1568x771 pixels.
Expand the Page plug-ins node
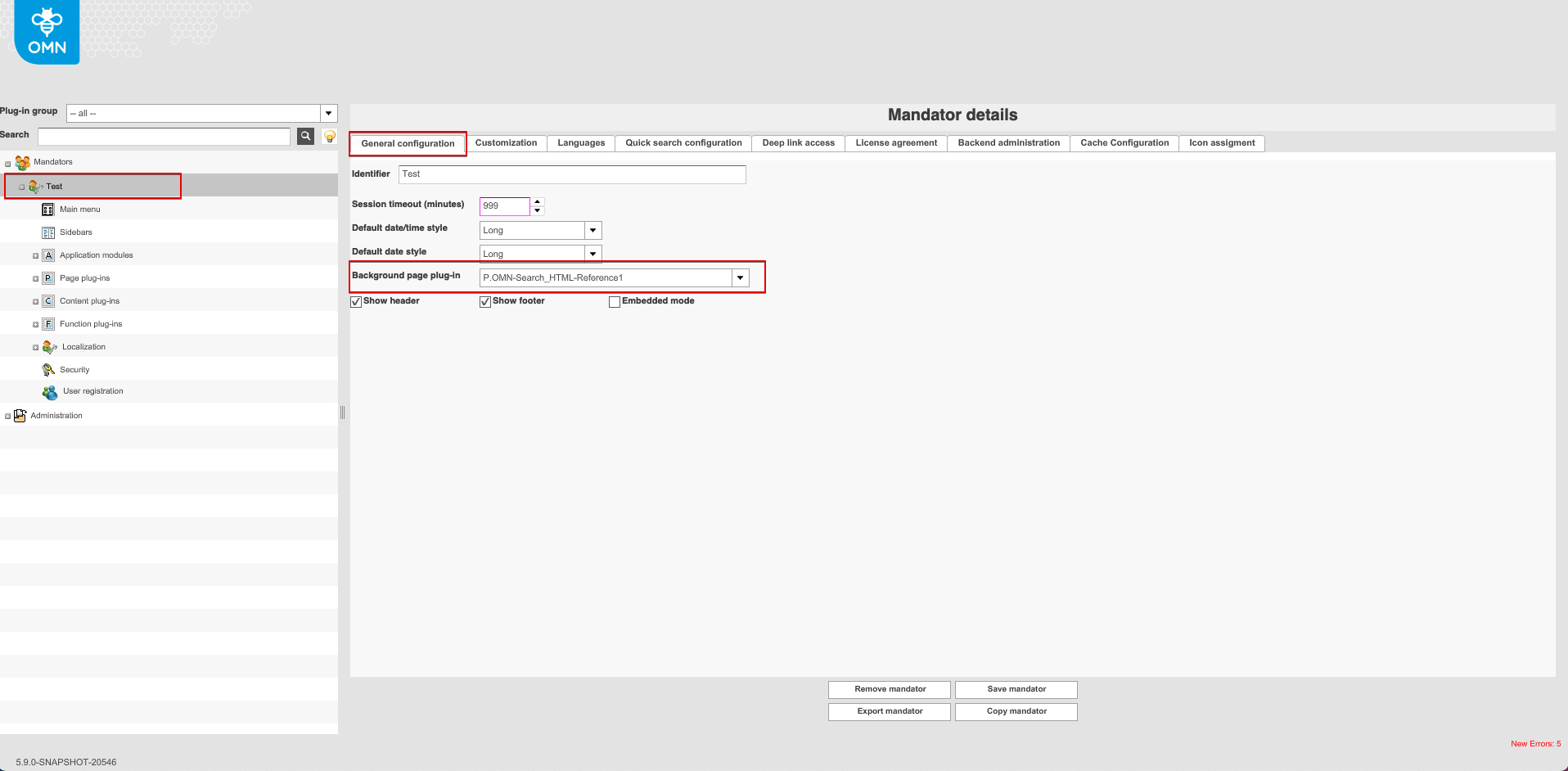[35, 279]
